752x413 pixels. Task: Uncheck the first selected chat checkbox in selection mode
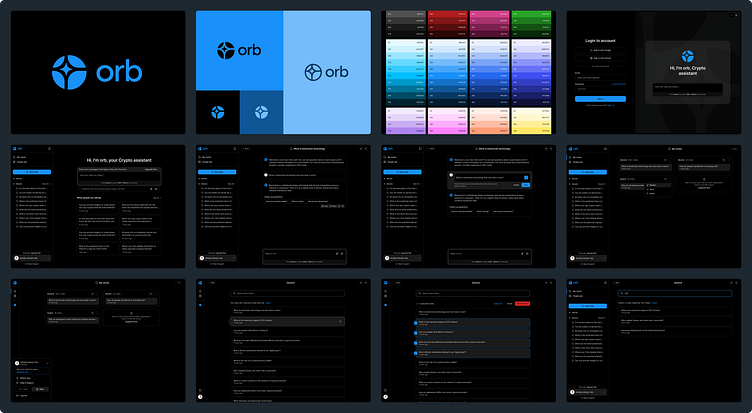pyautogui.click(x=416, y=323)
